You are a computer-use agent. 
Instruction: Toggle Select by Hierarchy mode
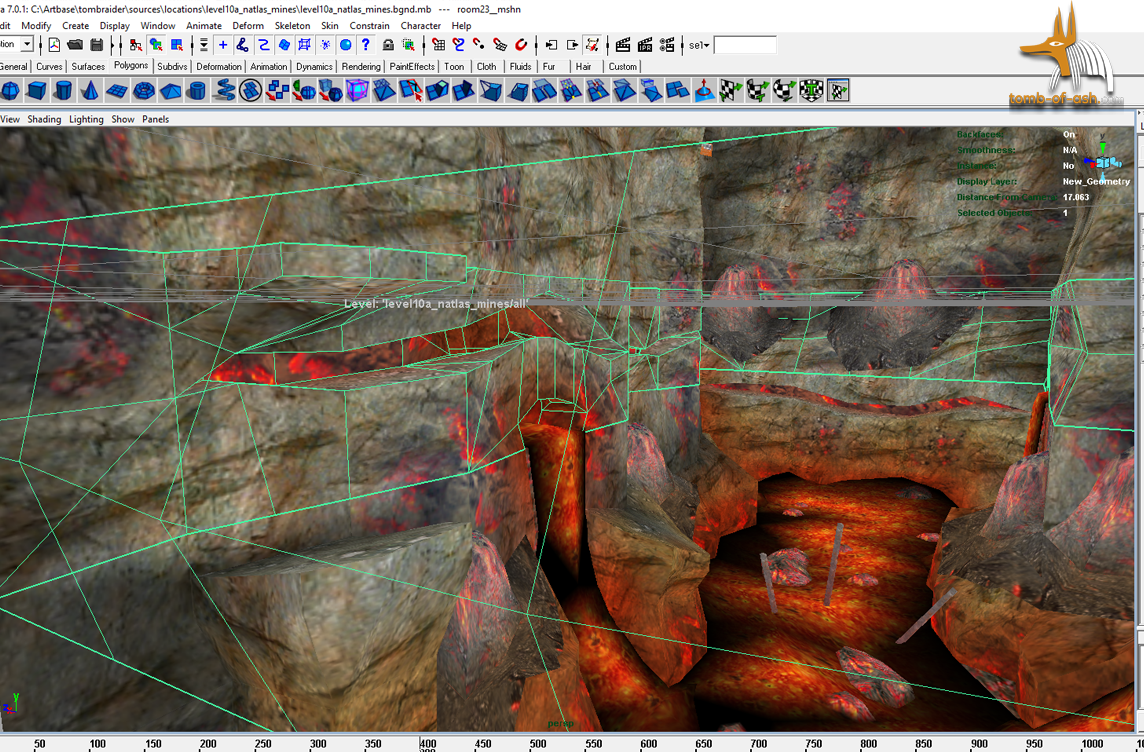[x=136, y=45]
